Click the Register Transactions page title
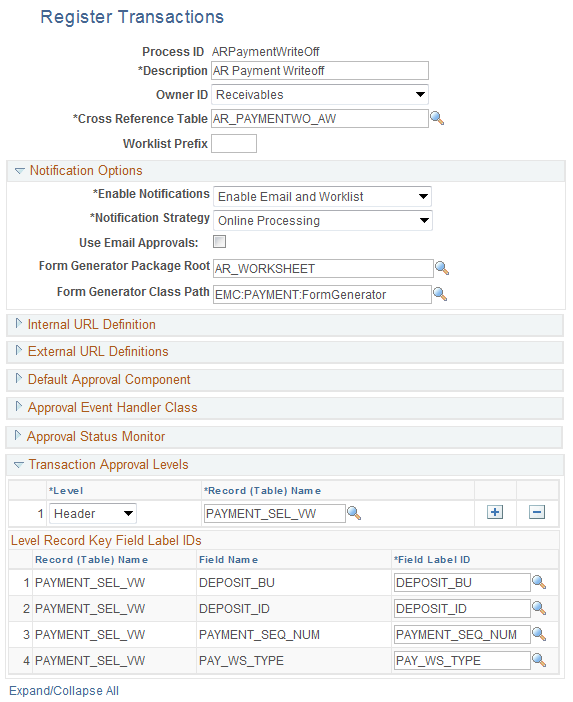The image size is (573, 702). pos(132,17)
